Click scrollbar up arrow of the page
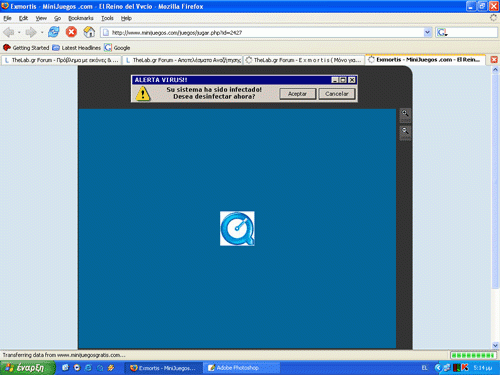 495,70
